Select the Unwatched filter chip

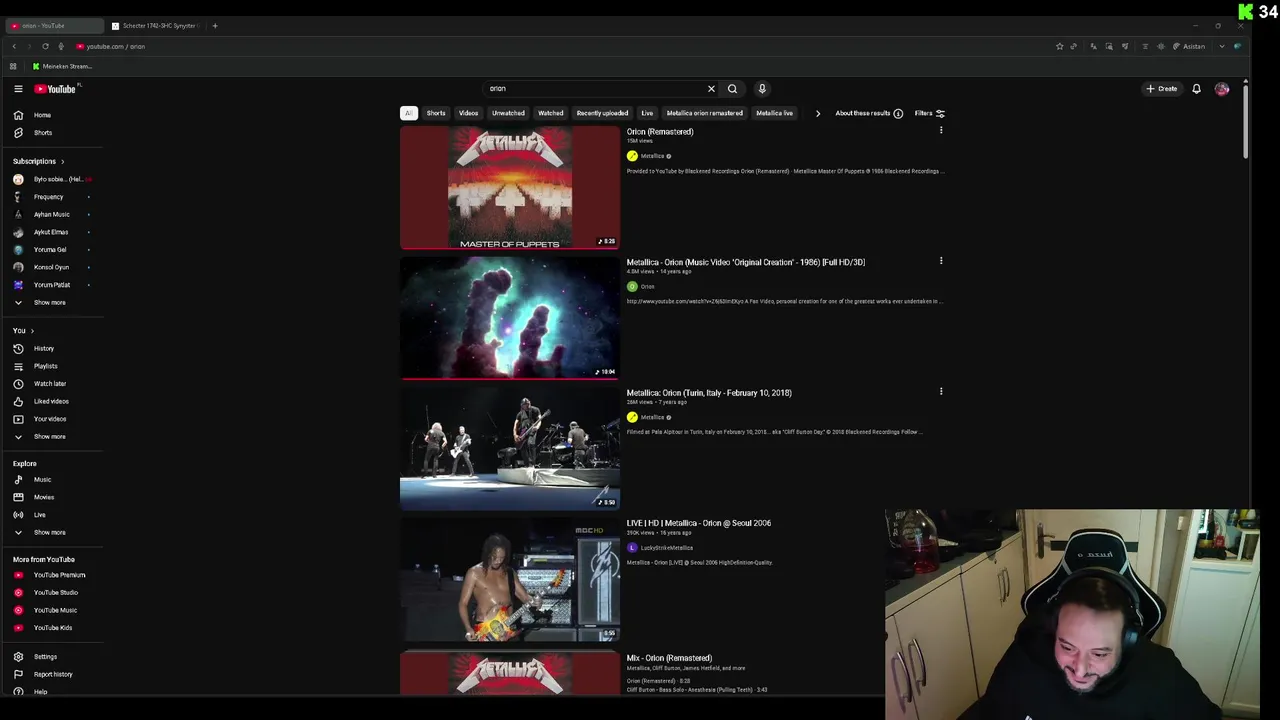tap(508, 114)
